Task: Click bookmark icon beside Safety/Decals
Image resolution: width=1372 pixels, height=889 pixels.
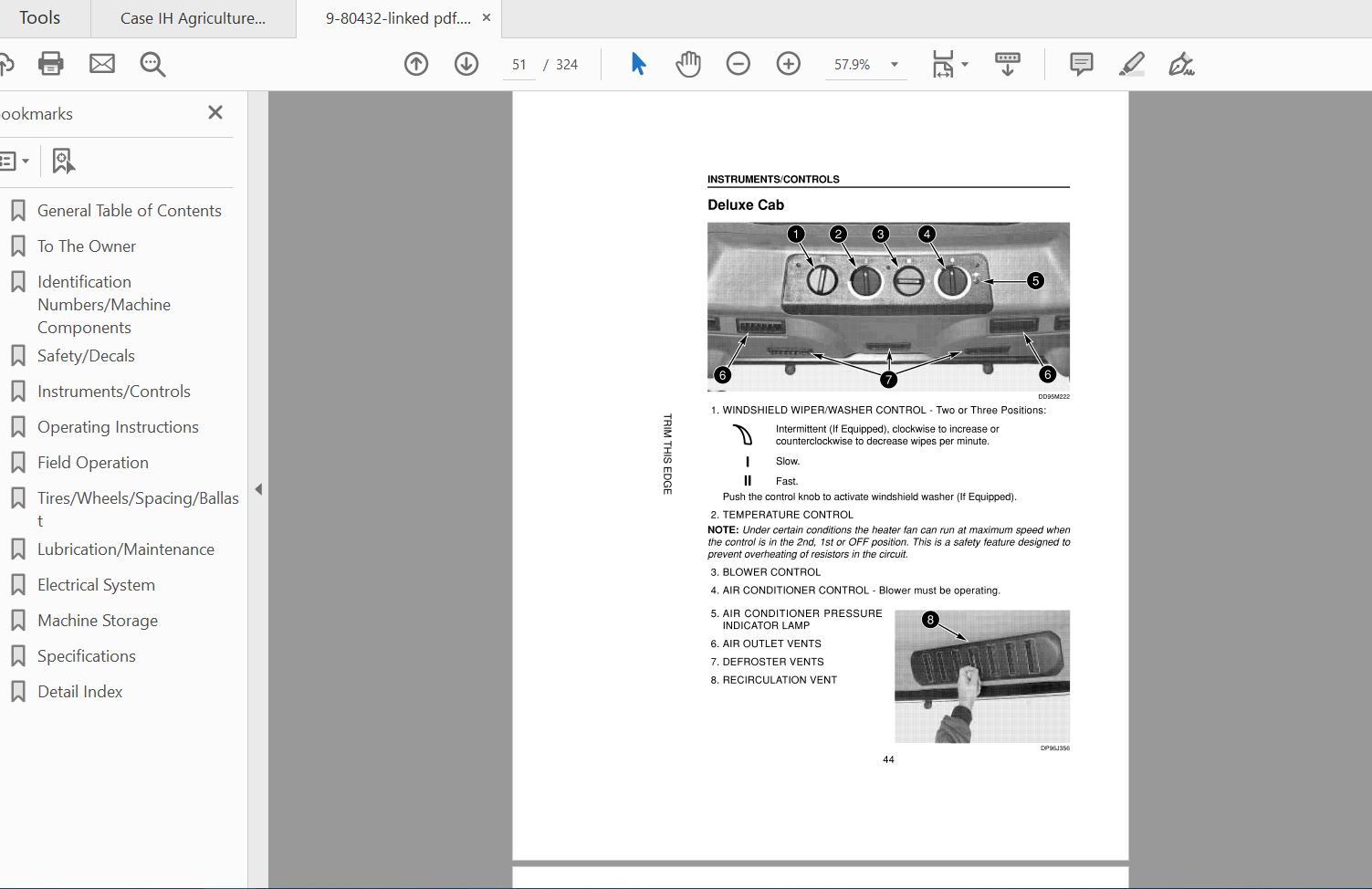Action: 18,356
